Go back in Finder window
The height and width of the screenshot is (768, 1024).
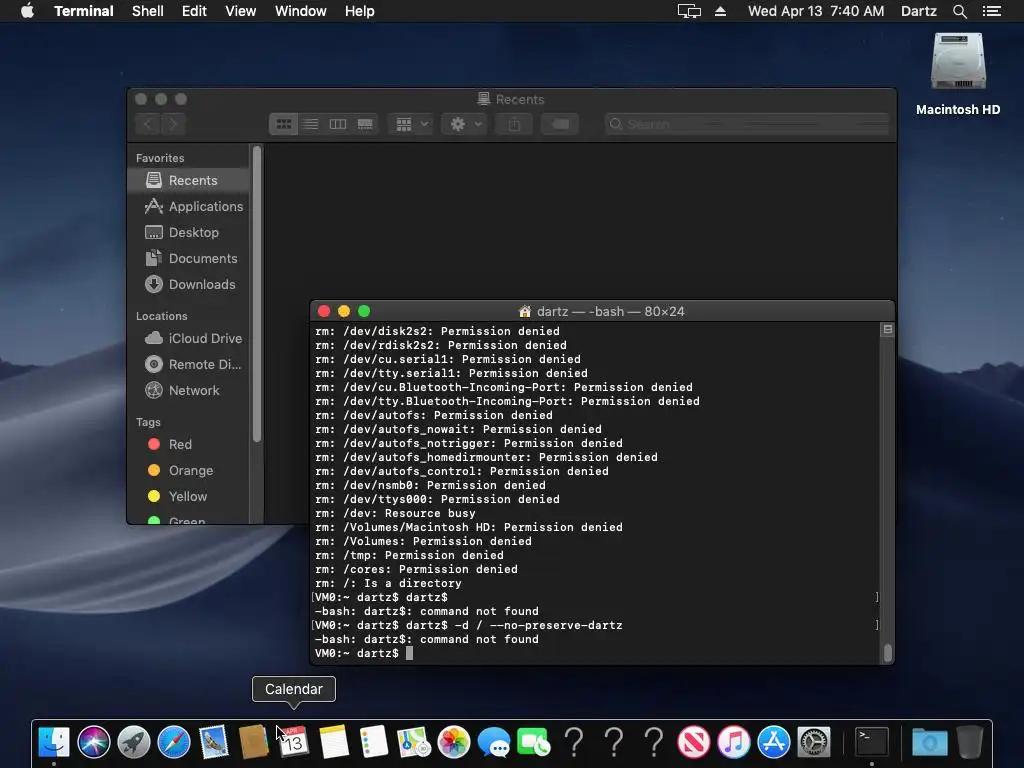click(x=148, y=124)
